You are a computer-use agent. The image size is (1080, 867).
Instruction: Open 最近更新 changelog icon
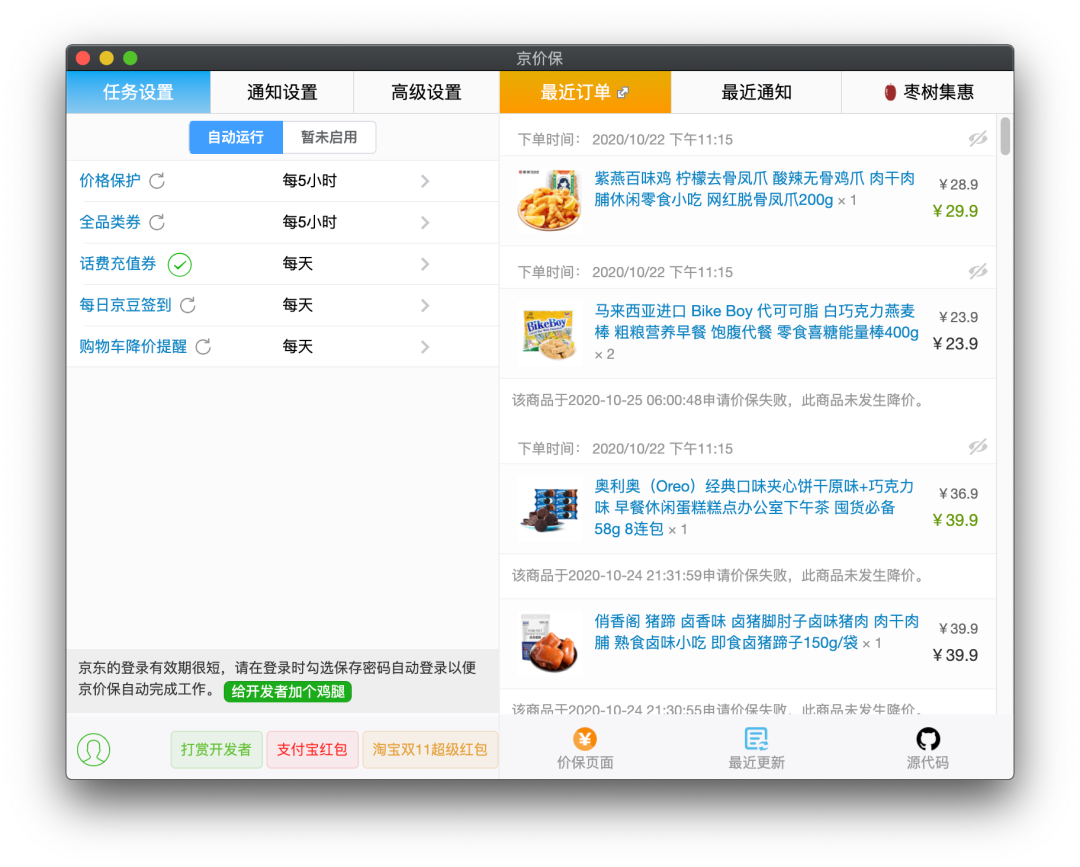(x=756, y=739)
